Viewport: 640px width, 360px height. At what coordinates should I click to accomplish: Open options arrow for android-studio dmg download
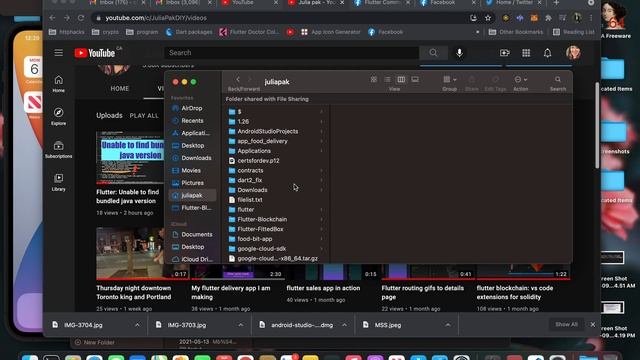[344, 325]
